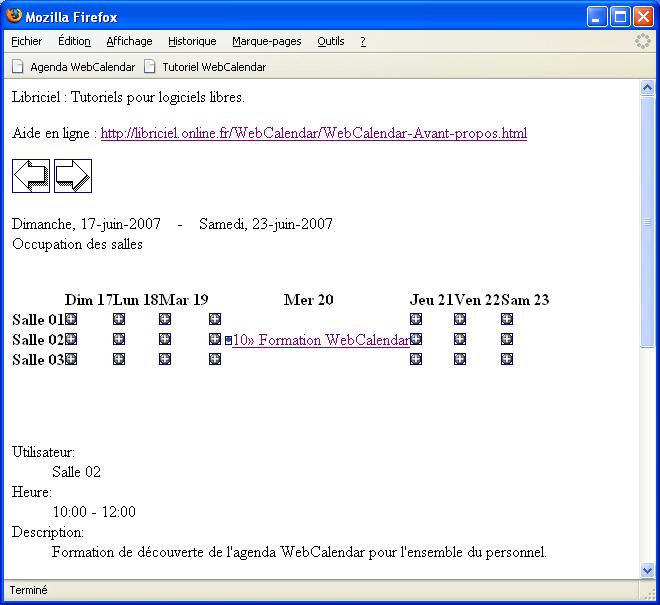Open the Affichage menu

pyautogui.click(x=129, y=41)
